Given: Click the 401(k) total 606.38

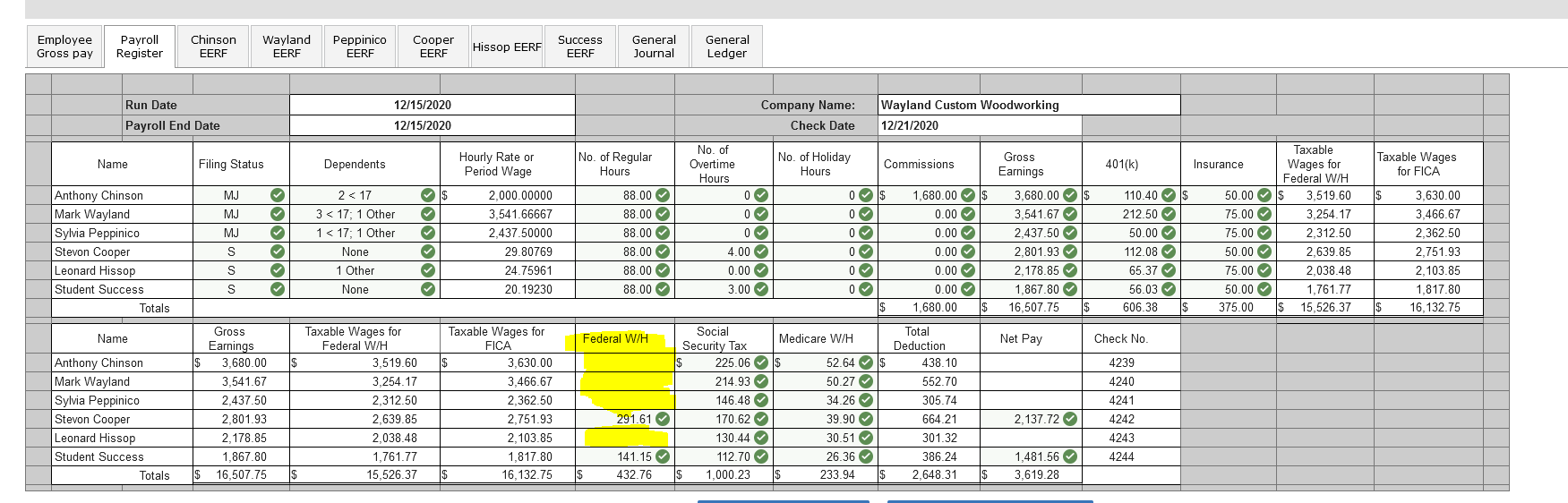Looking at the screenshot, I should [x=1131, y=307].
